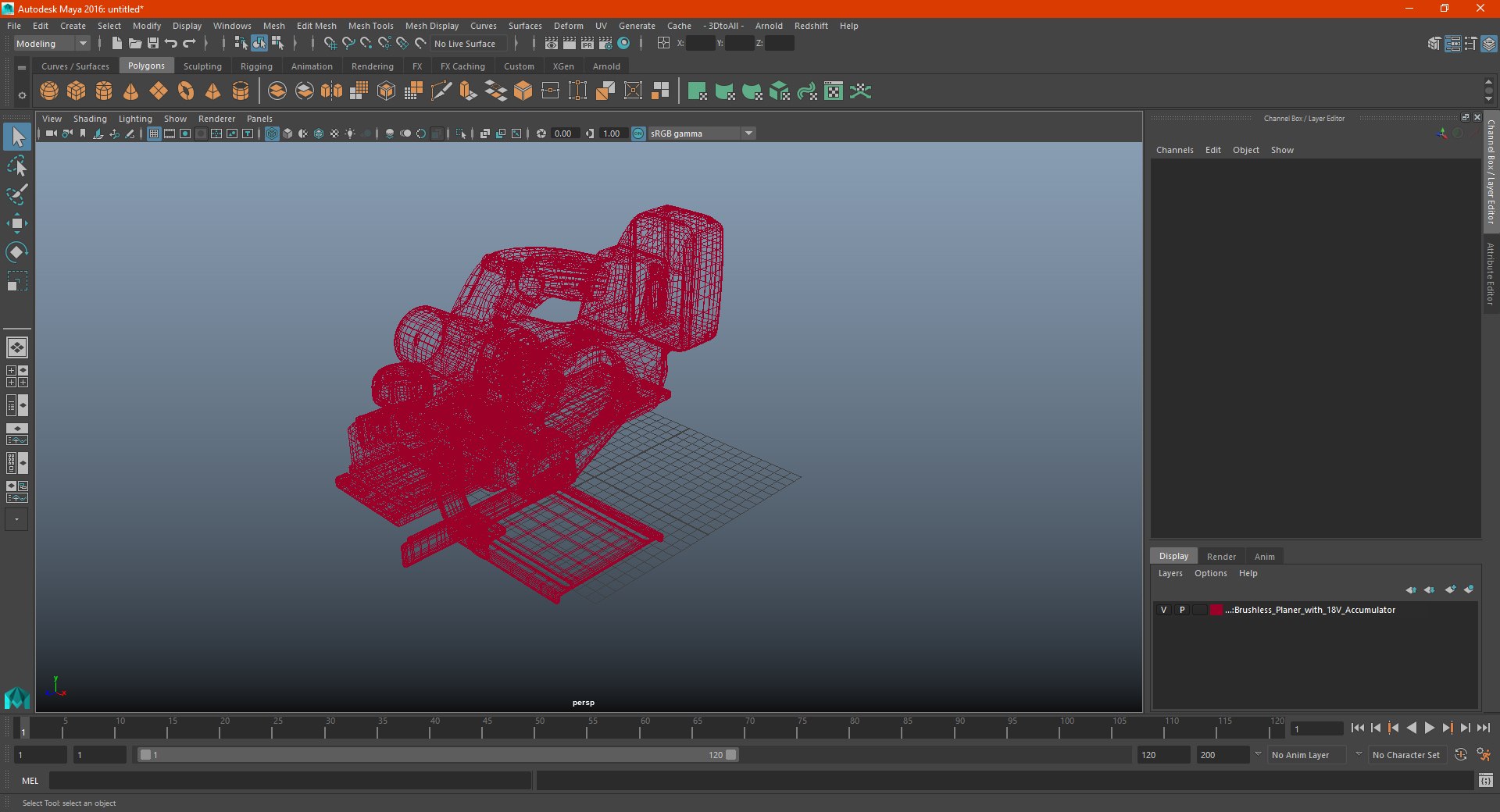Toggle sRGB gamma color management ON button
The width and height of the screenshot is (1500, 812).
(638, 134)
